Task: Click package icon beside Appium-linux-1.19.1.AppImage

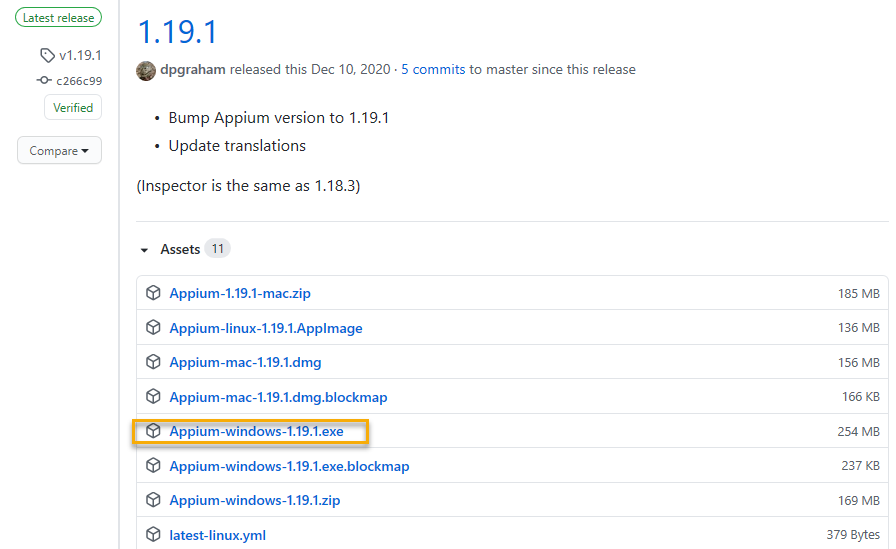Action: click(x=153, y=327)
